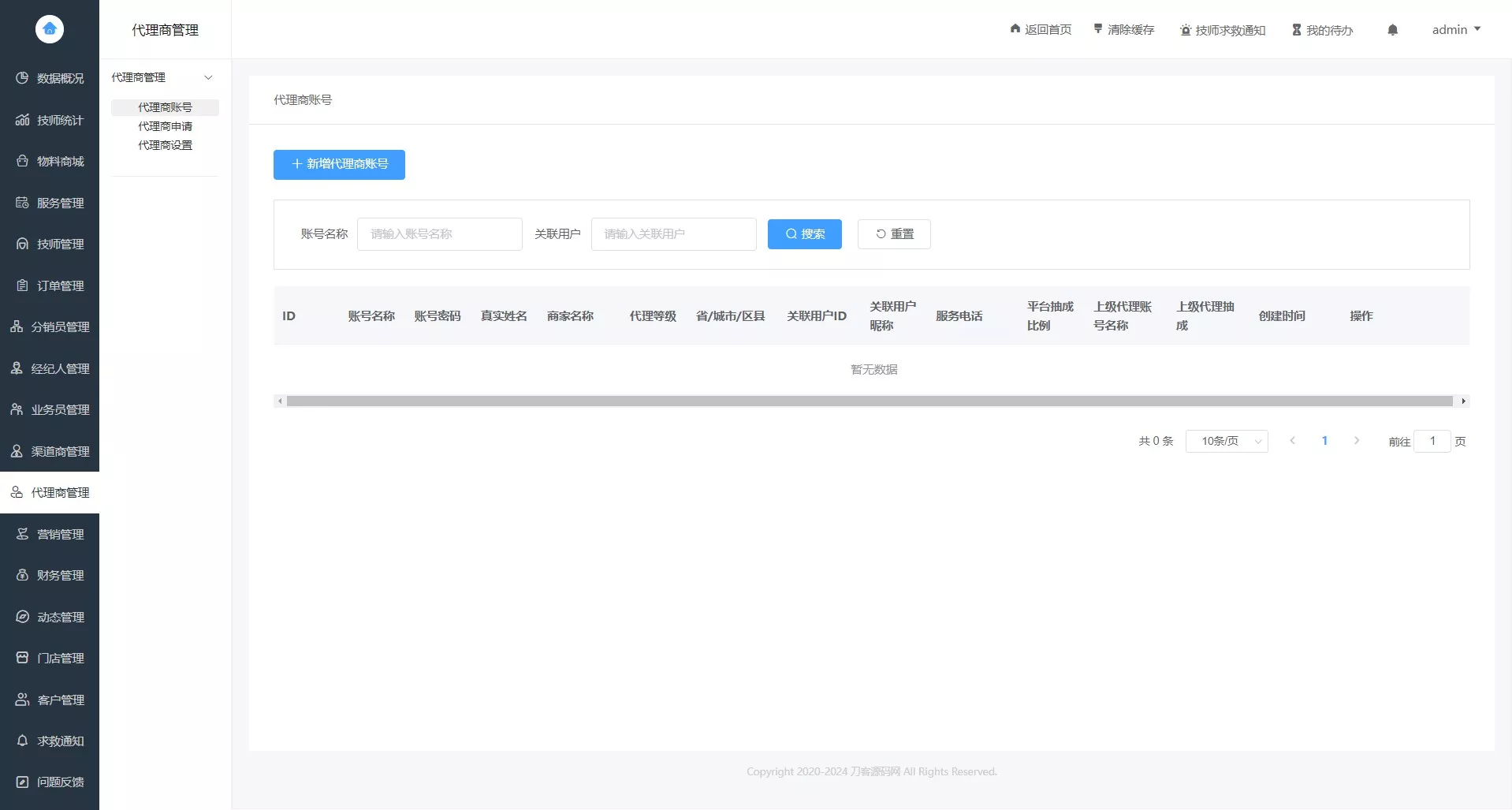Click the home logo icon in sidebar

pyautogui.click(x=50, y=29)
